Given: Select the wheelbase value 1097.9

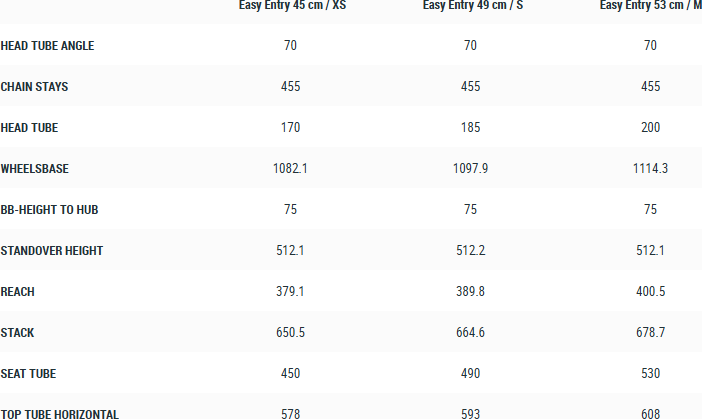Looking at the screenshot, I should (x=470, y=169).
